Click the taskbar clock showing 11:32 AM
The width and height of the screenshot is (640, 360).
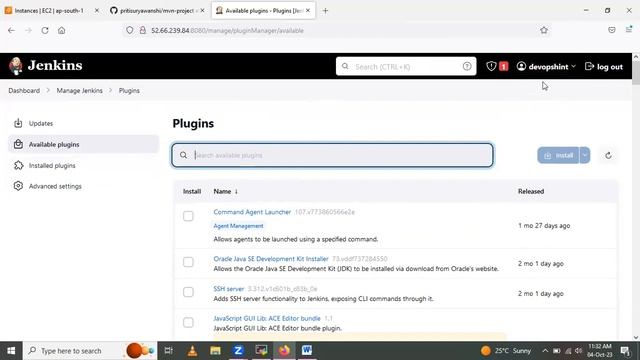pyautogui.click(x=600, y=351)
